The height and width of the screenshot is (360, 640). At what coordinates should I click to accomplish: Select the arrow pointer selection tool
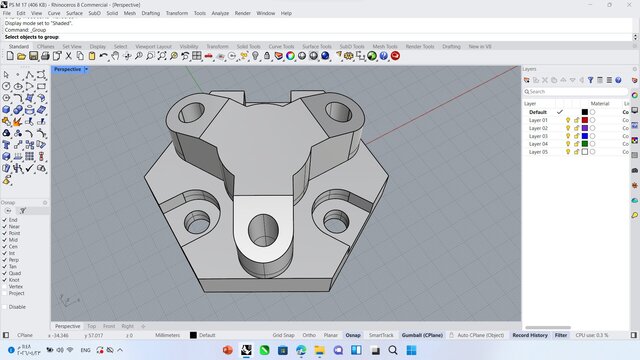pos(6,75)
